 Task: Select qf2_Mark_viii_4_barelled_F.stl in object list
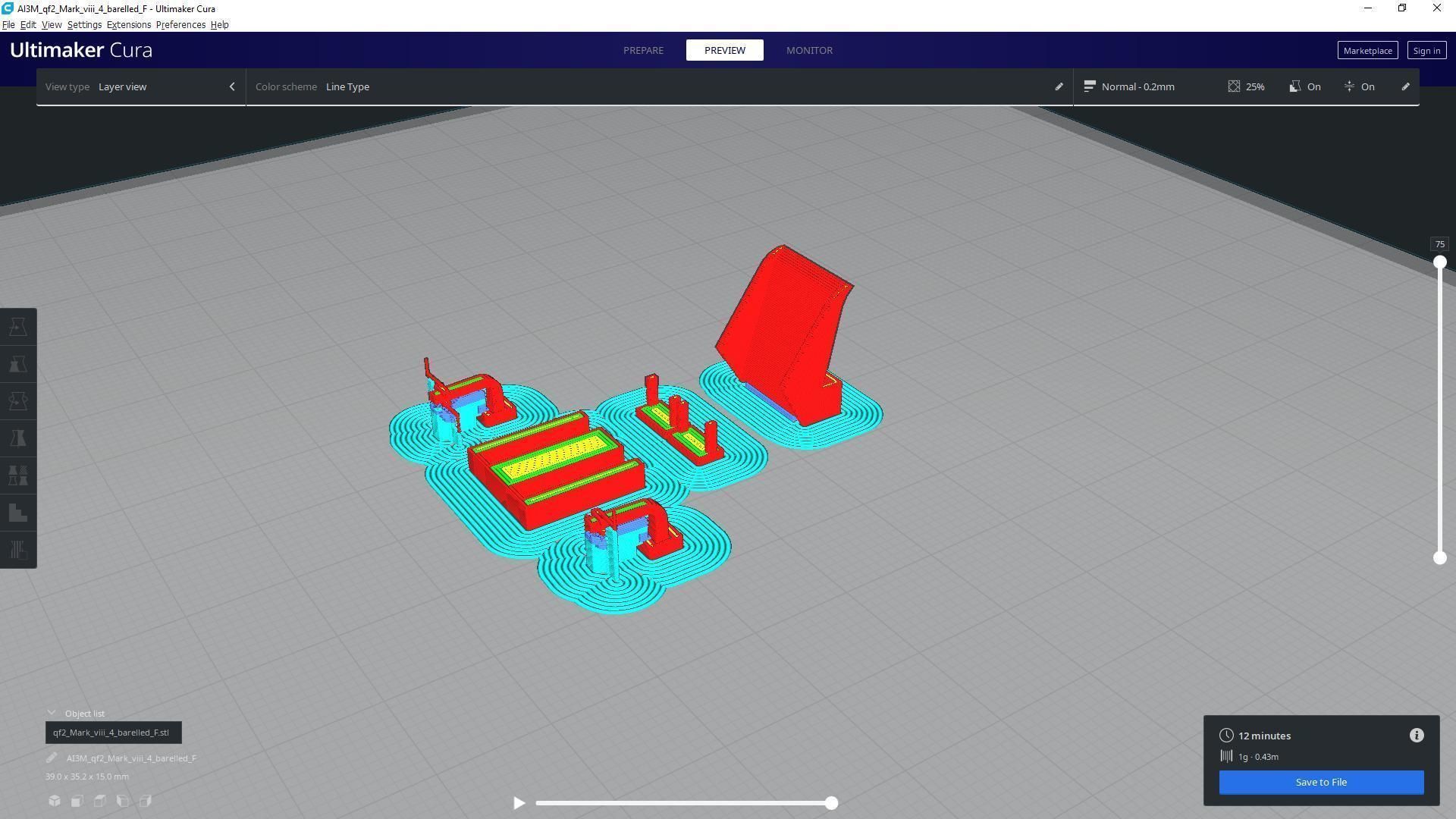point(113,733)
